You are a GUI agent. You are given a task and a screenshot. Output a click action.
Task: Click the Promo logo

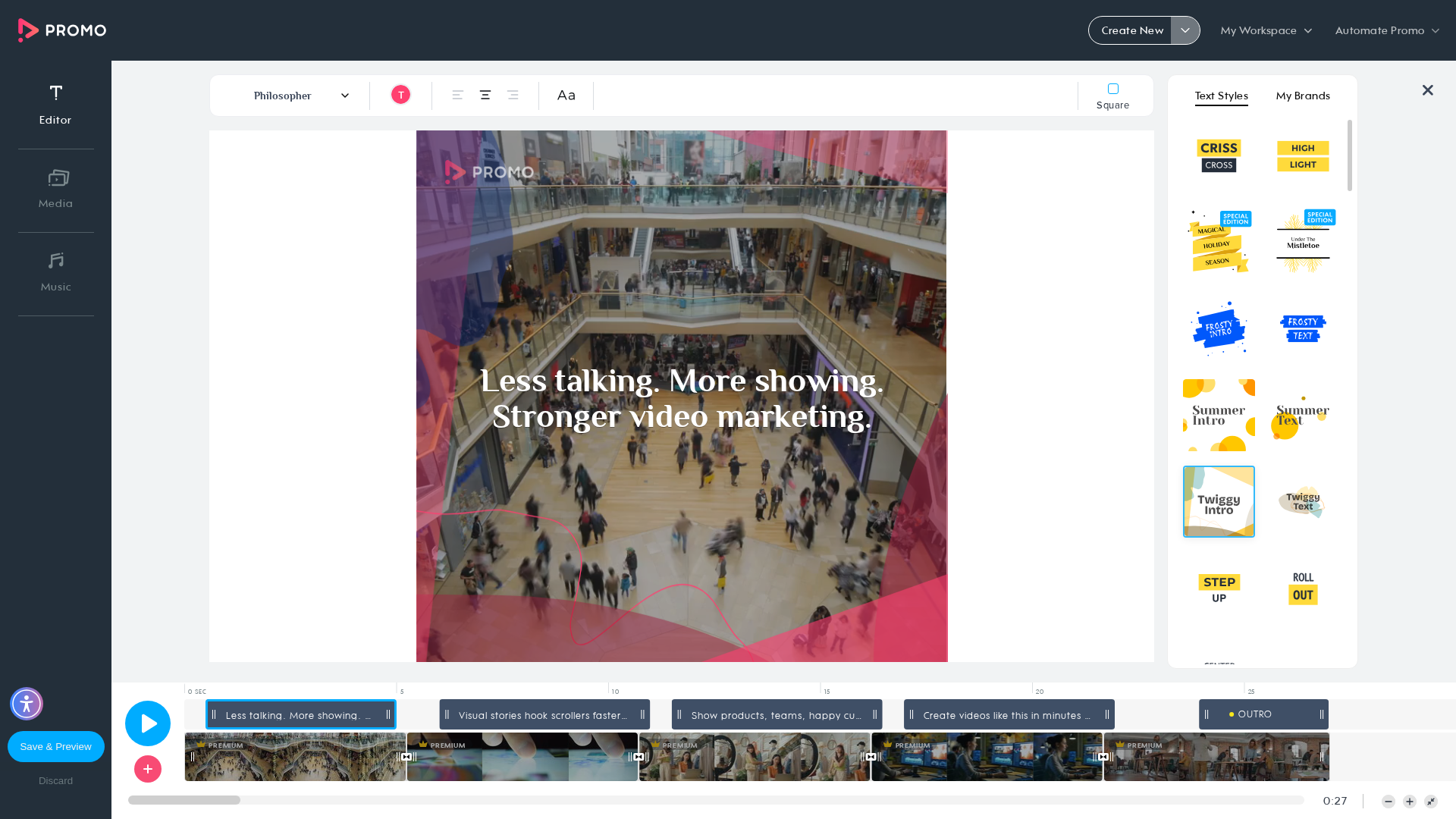(62, 30)
